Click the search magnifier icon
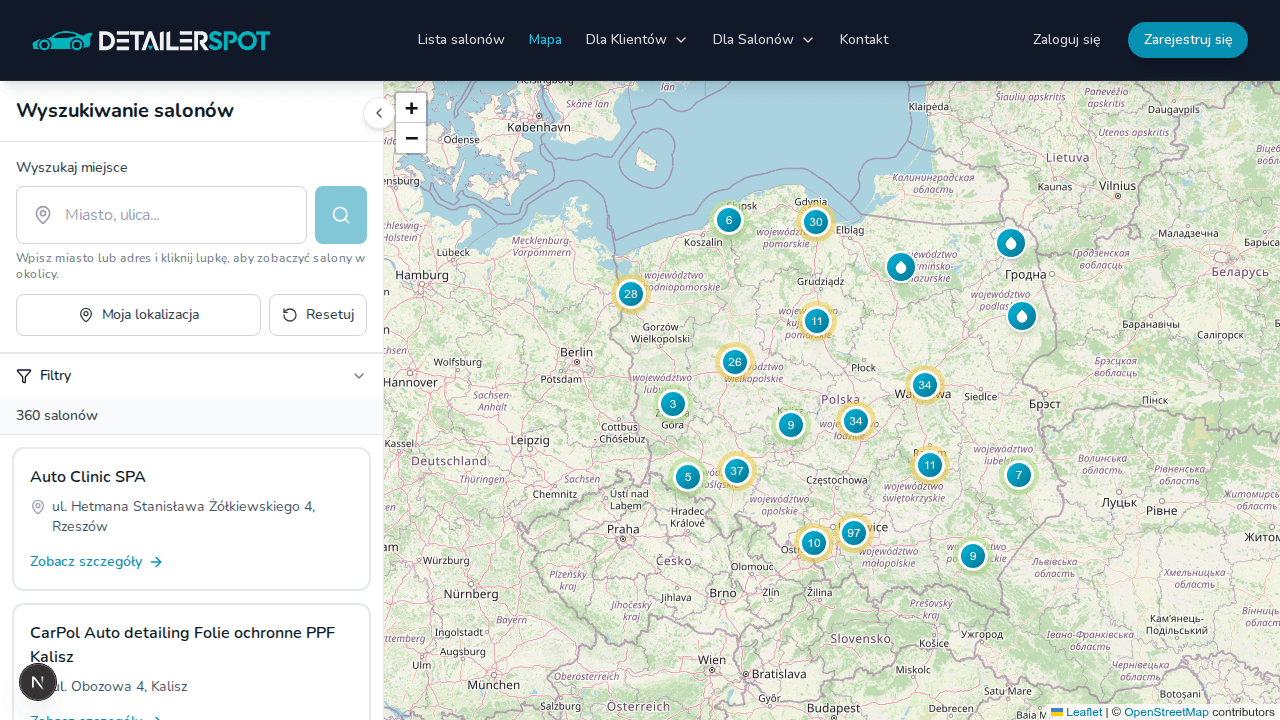 tap(340, 215)
